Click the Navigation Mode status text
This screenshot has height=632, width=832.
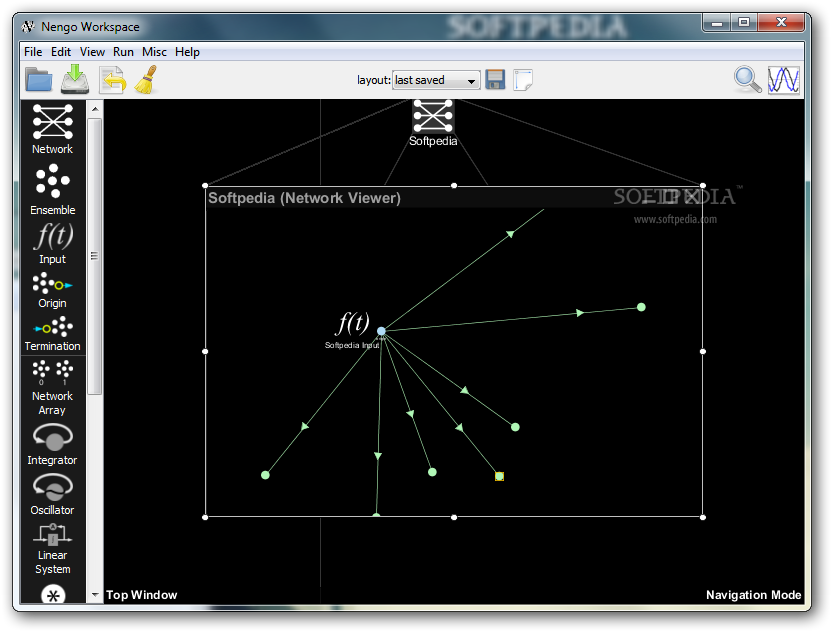click(753, 595)
